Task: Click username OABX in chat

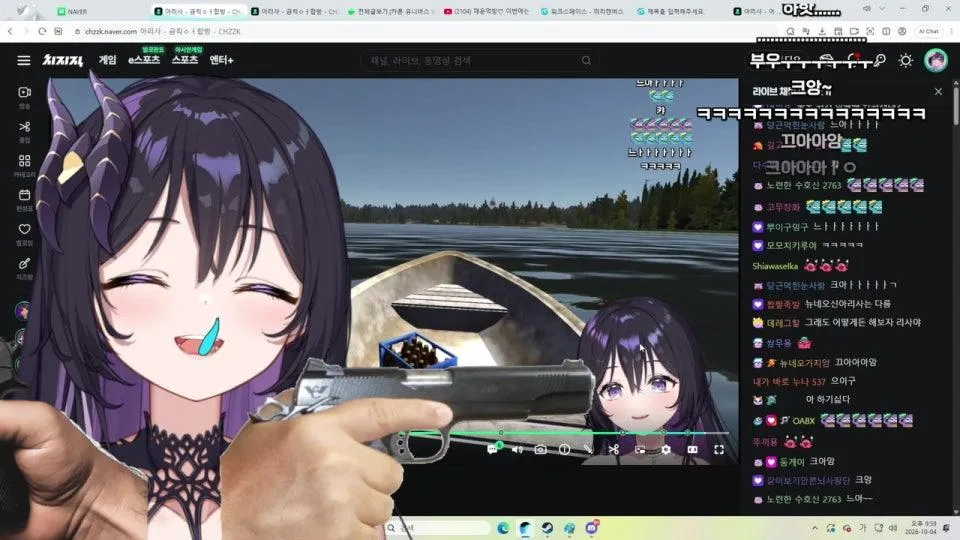Action: [803, 421]
